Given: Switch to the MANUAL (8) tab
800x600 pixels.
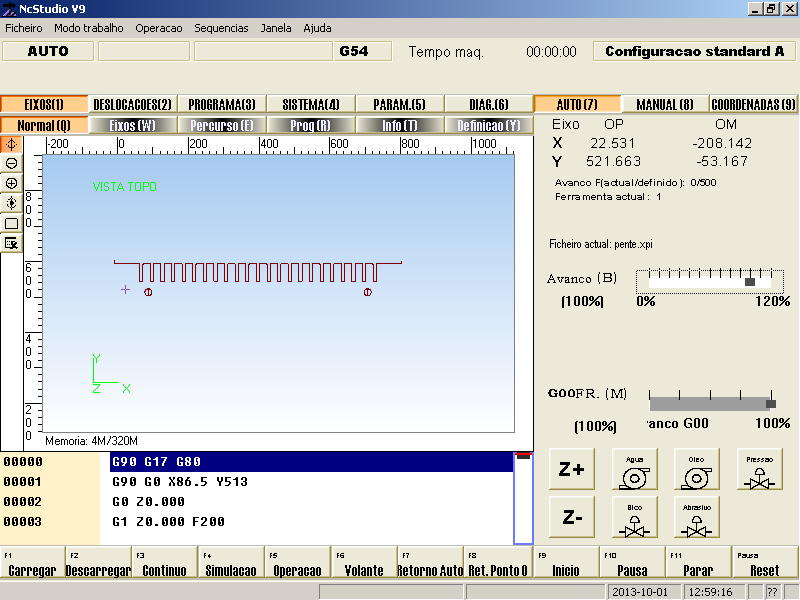Looking at the screenshot, I should coord(665,104).
